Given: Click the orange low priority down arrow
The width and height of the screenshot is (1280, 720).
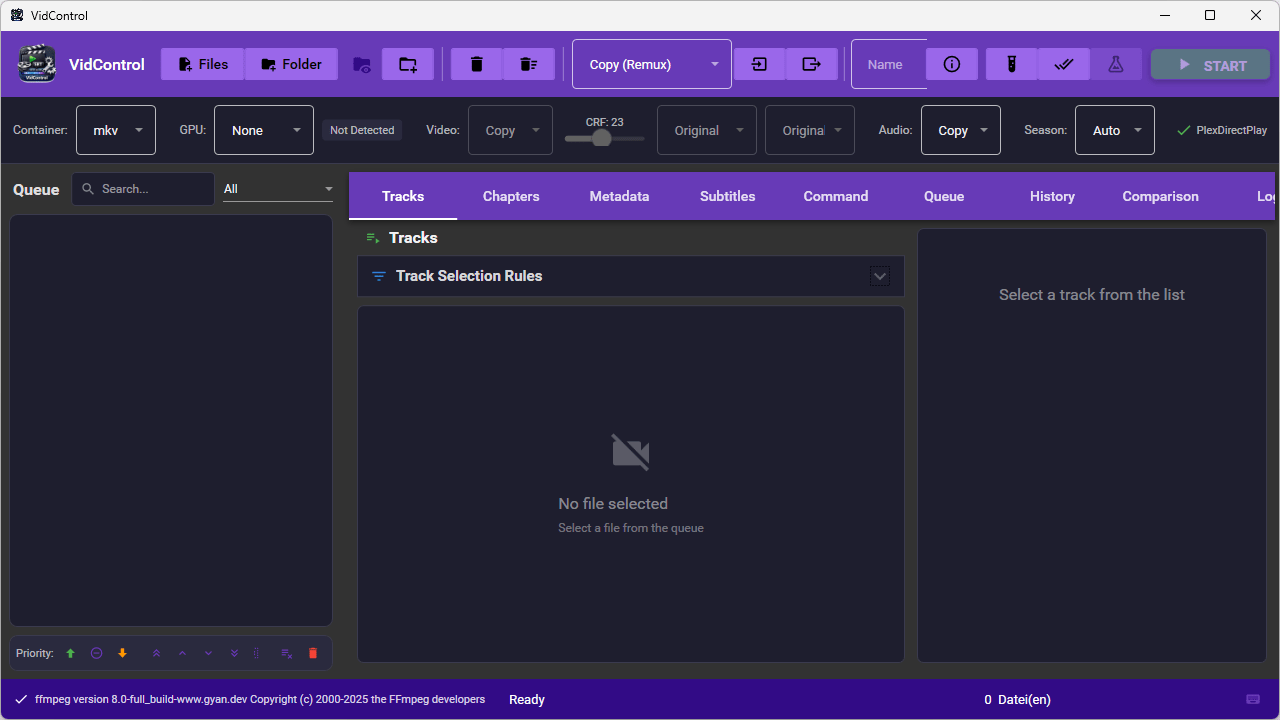Looking at the screenshot, I should (123, 653).
